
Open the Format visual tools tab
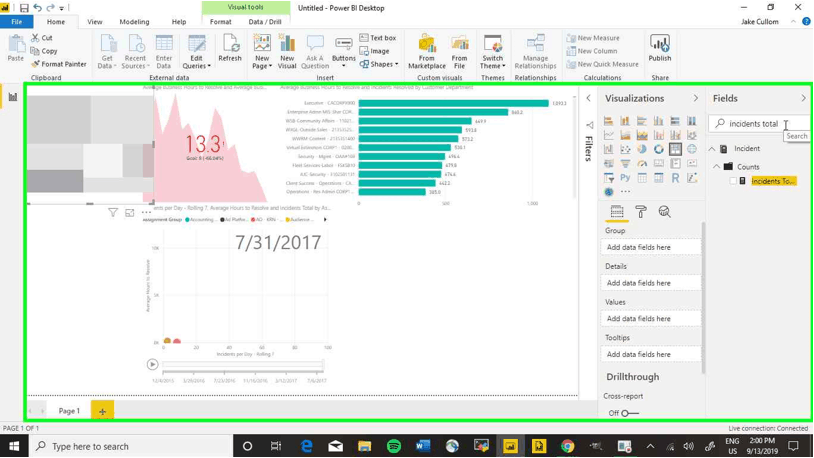coord(221,22)
